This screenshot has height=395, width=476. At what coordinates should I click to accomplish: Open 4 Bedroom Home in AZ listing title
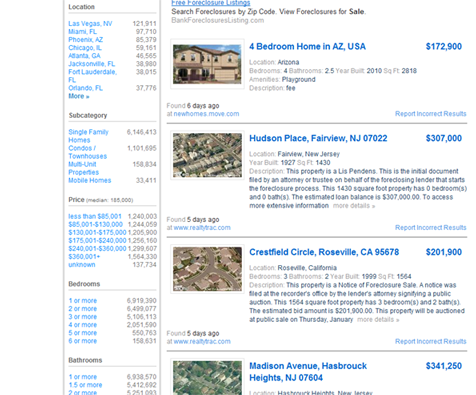307,46
